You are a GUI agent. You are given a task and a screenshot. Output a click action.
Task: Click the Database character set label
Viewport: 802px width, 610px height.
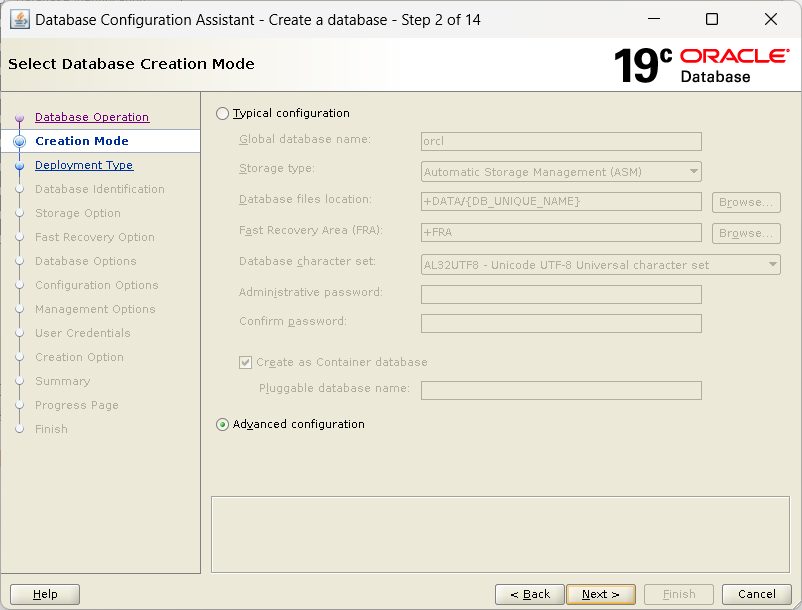(x=307, y=261)
